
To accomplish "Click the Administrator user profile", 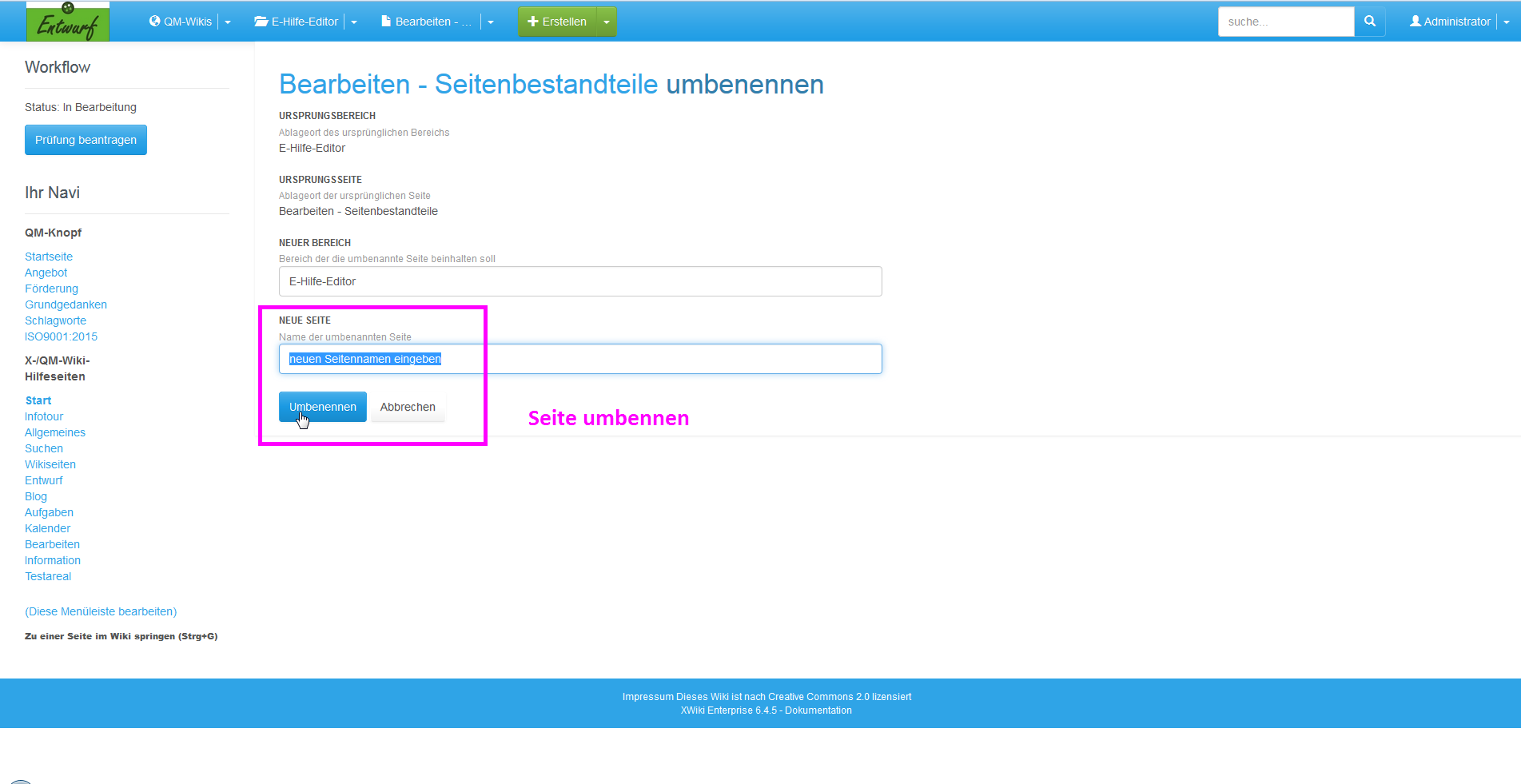I will pos(1450,22).
